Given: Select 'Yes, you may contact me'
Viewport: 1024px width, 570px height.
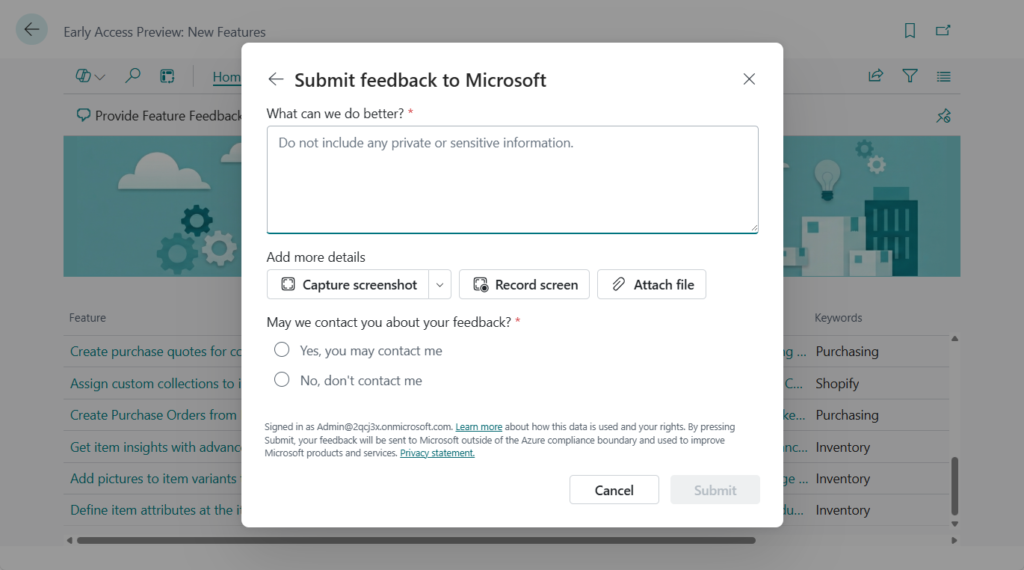Looking at the screenshot, I should click(282, 350).
